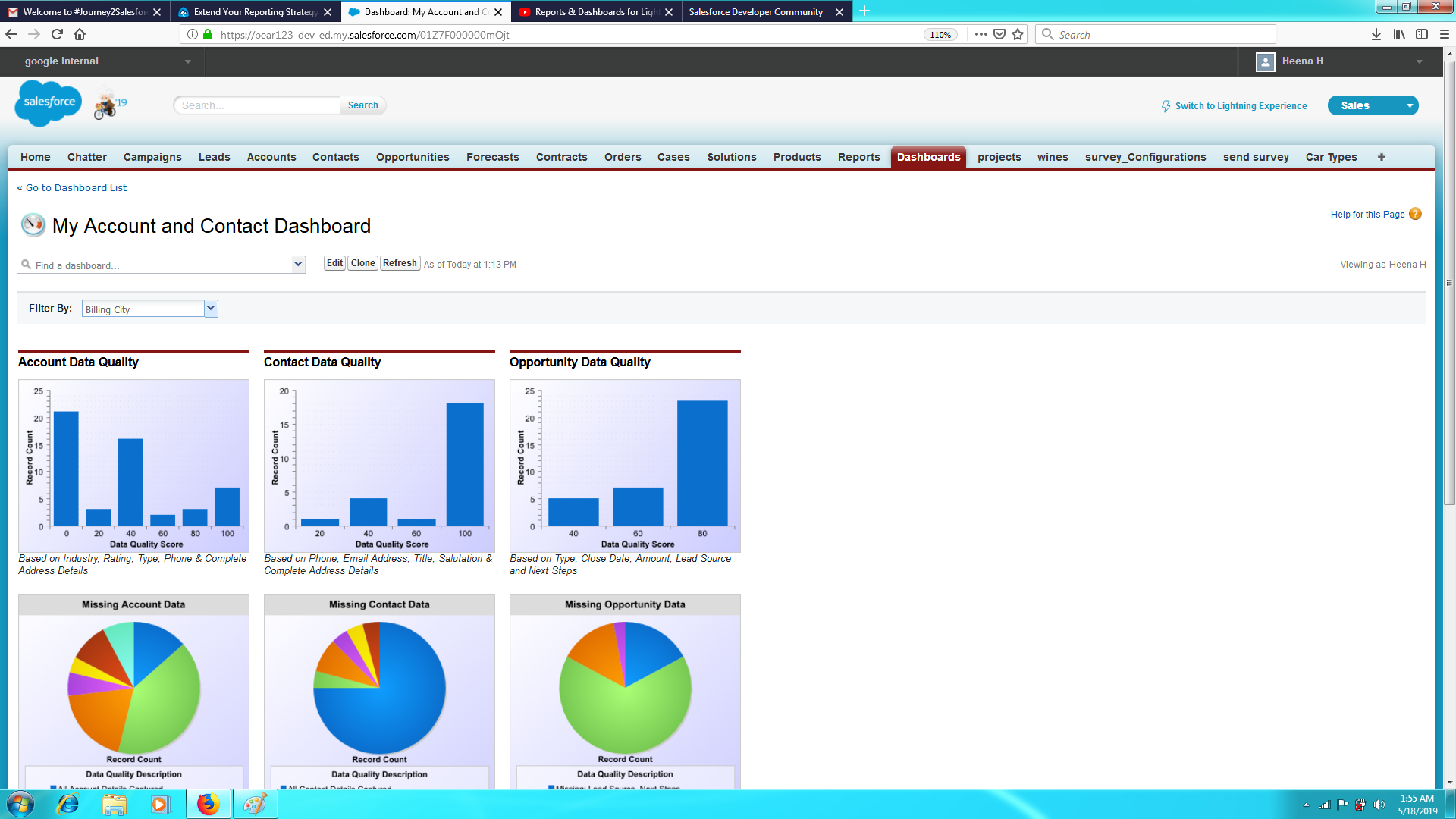The height and width of the screenshot is (819, 1456).
Task: Reload page with browser refresh icon
Action: pyautogui.click(x=57, y=34)
